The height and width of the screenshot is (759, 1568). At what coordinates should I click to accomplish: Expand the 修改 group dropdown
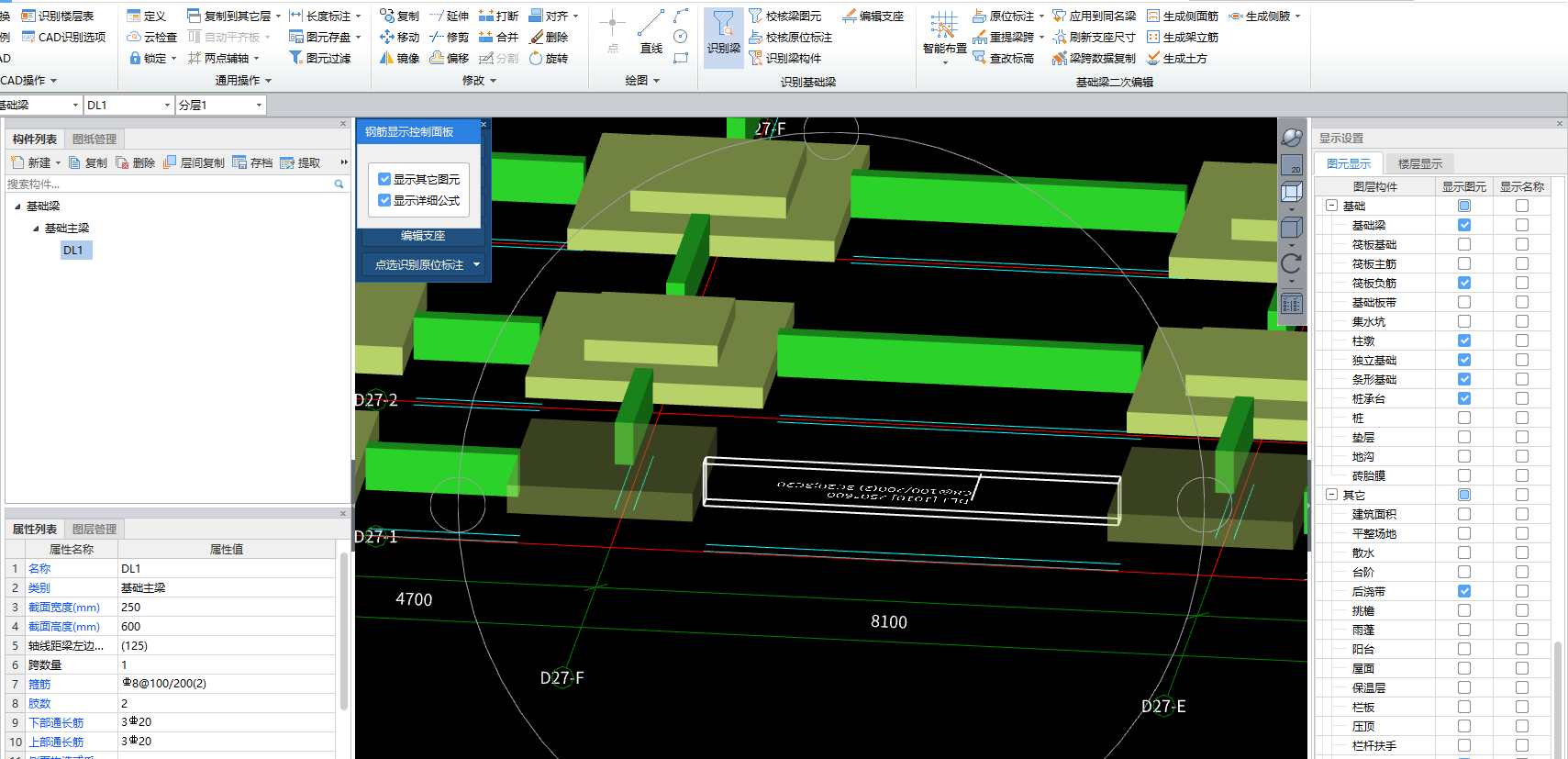pyautogui.click(x=494, y=81)
